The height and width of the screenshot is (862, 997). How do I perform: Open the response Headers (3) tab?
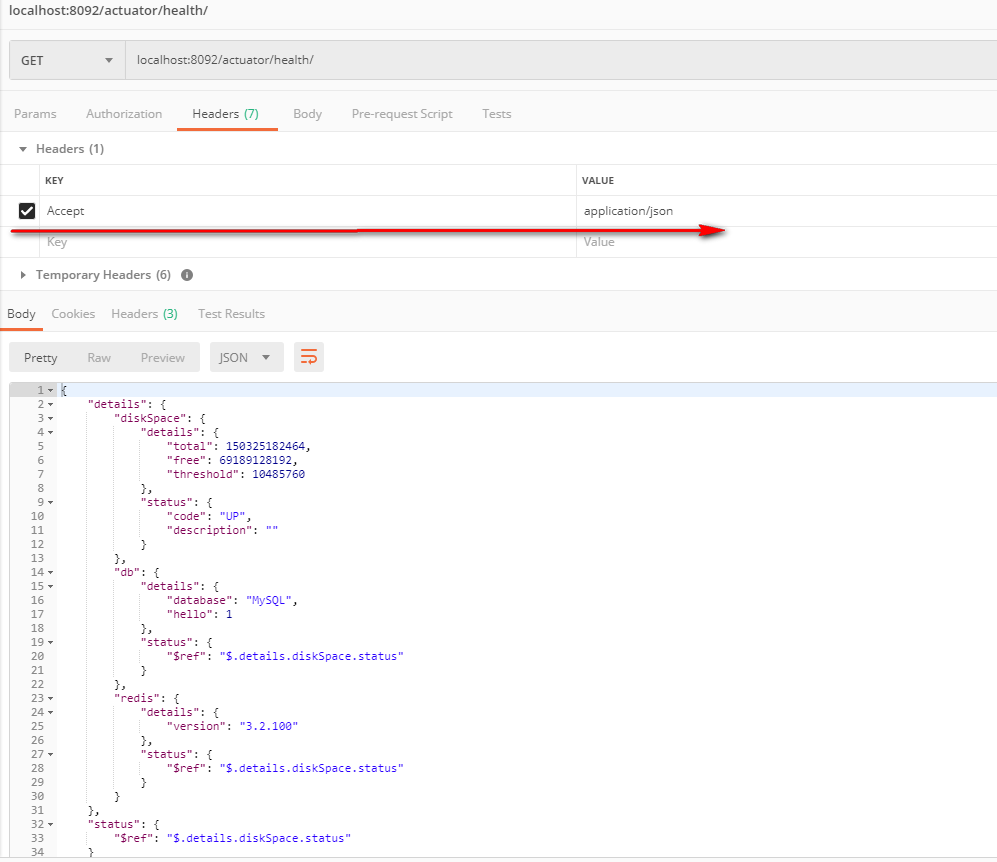click(144, 313)
